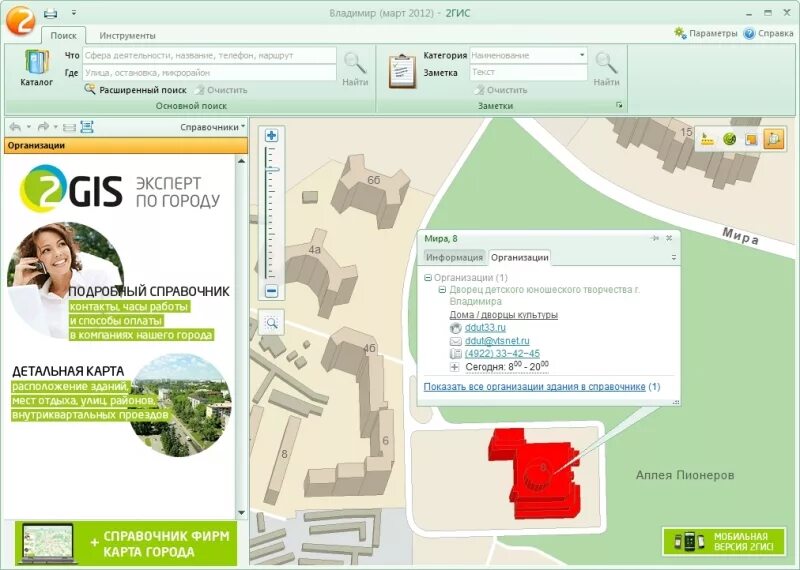Click Очистить in the Основной поиск group
Screen dimensions: 800x570
[x=220, y=90]
